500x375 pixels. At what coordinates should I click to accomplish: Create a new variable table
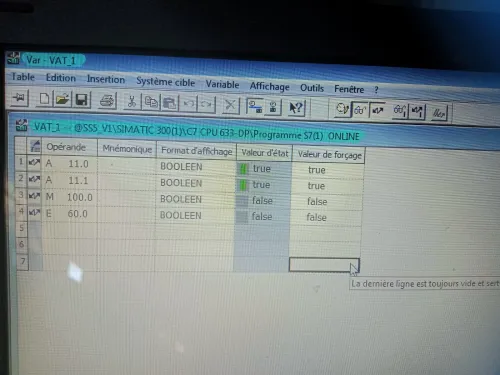coord(44,99)
